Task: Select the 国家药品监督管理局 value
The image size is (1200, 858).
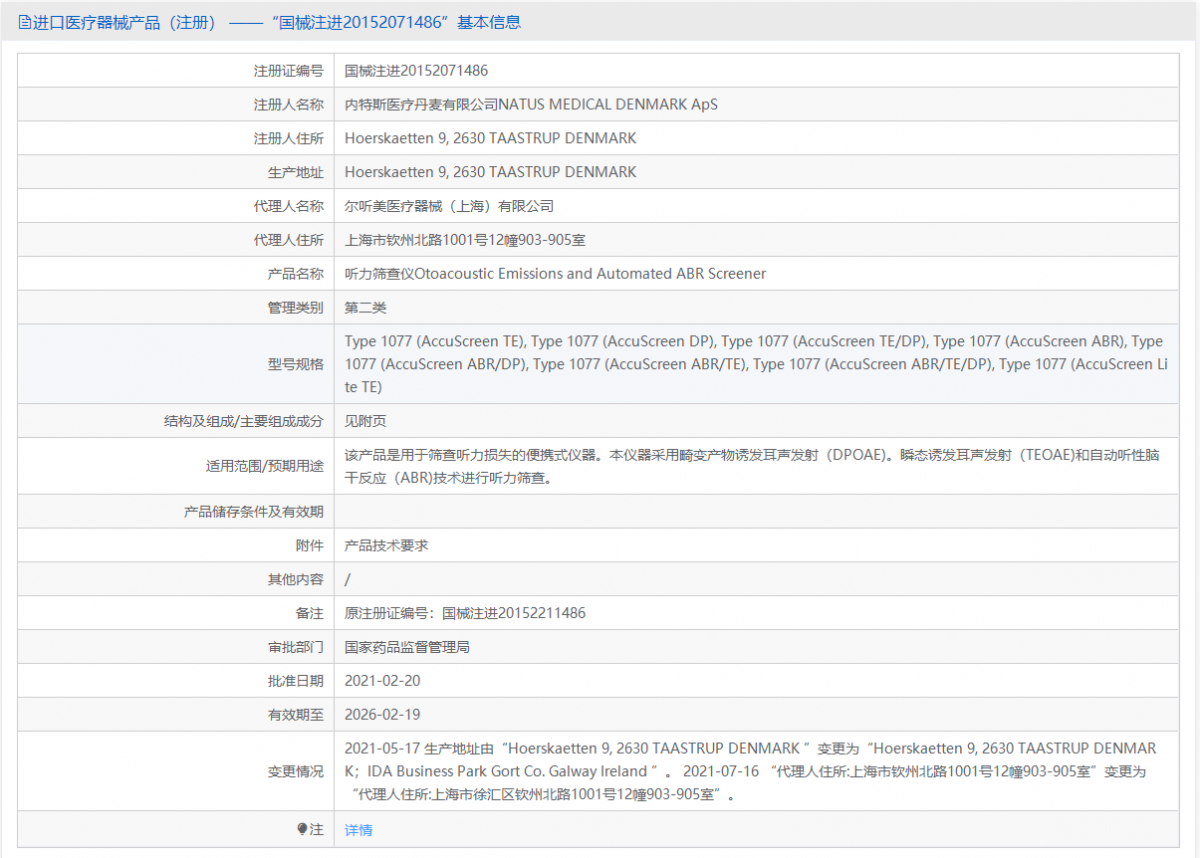Action: (407, 647)
